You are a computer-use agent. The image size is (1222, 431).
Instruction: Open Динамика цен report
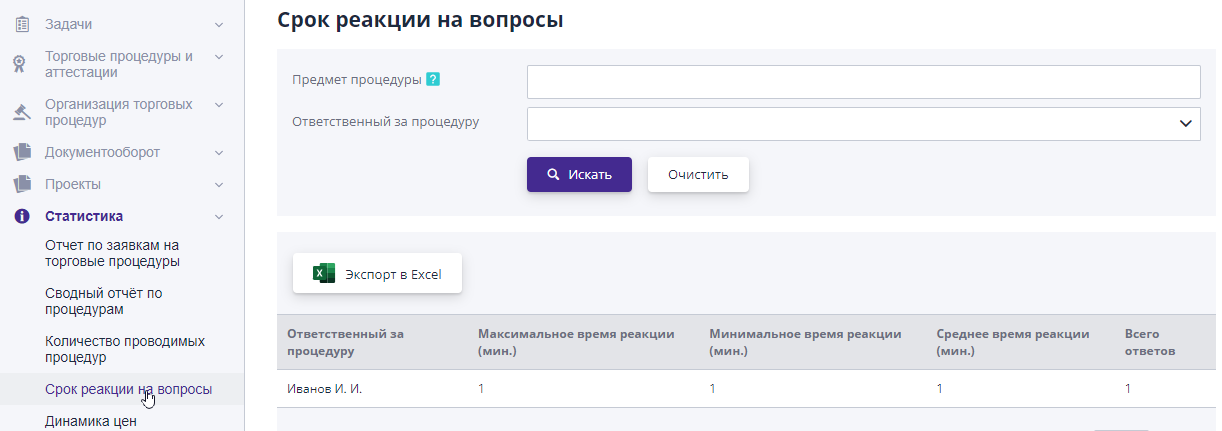pos(91,421)
